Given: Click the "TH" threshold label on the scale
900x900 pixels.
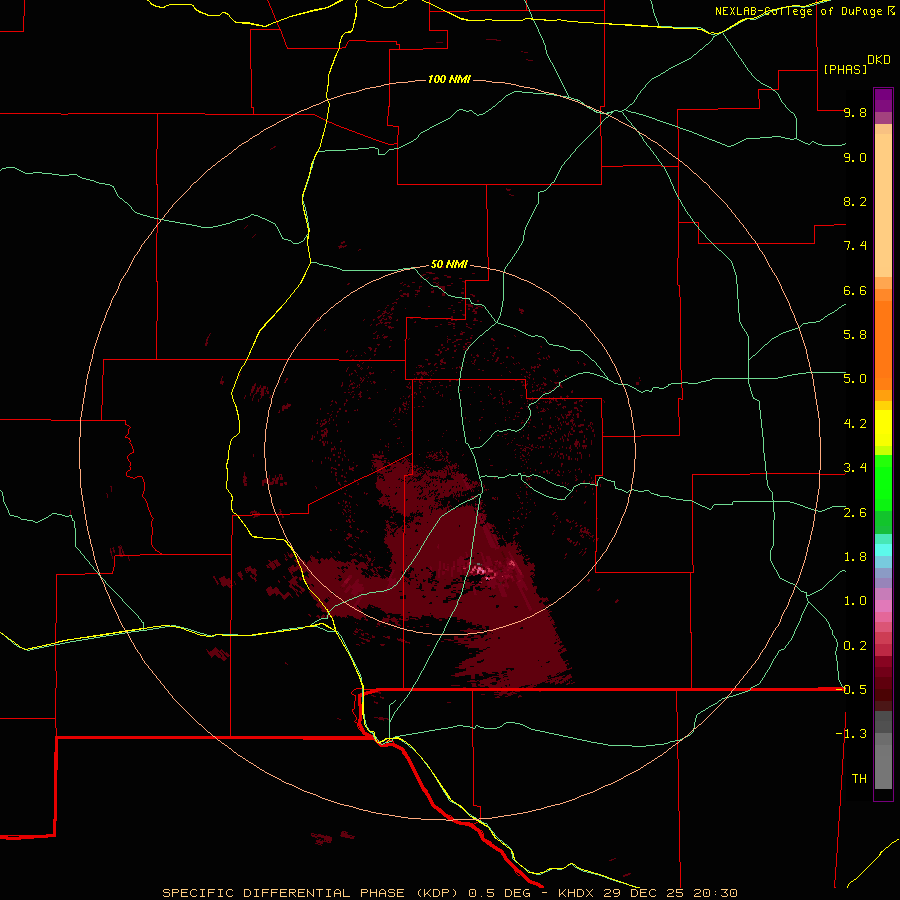Looking at the screenshot, I should [x=859, y=779].
